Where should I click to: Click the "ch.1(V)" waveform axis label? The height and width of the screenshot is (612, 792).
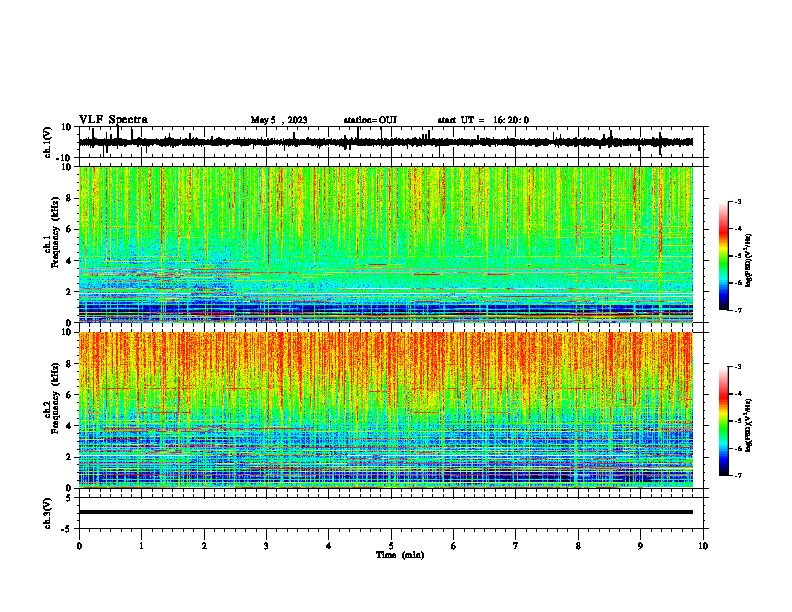(48, 142)
